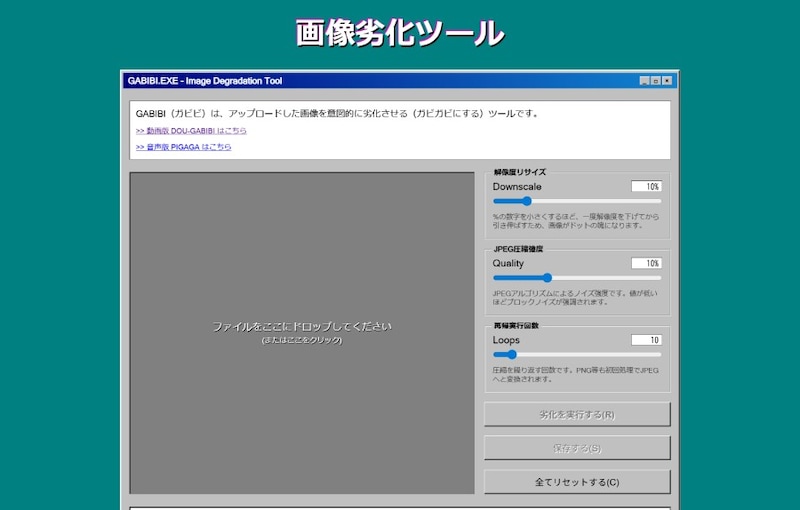Image resolution: width=800 pixels, height=510 pixels.
Task: Focus the Downscale percentage input field
Action: [646, 187]
